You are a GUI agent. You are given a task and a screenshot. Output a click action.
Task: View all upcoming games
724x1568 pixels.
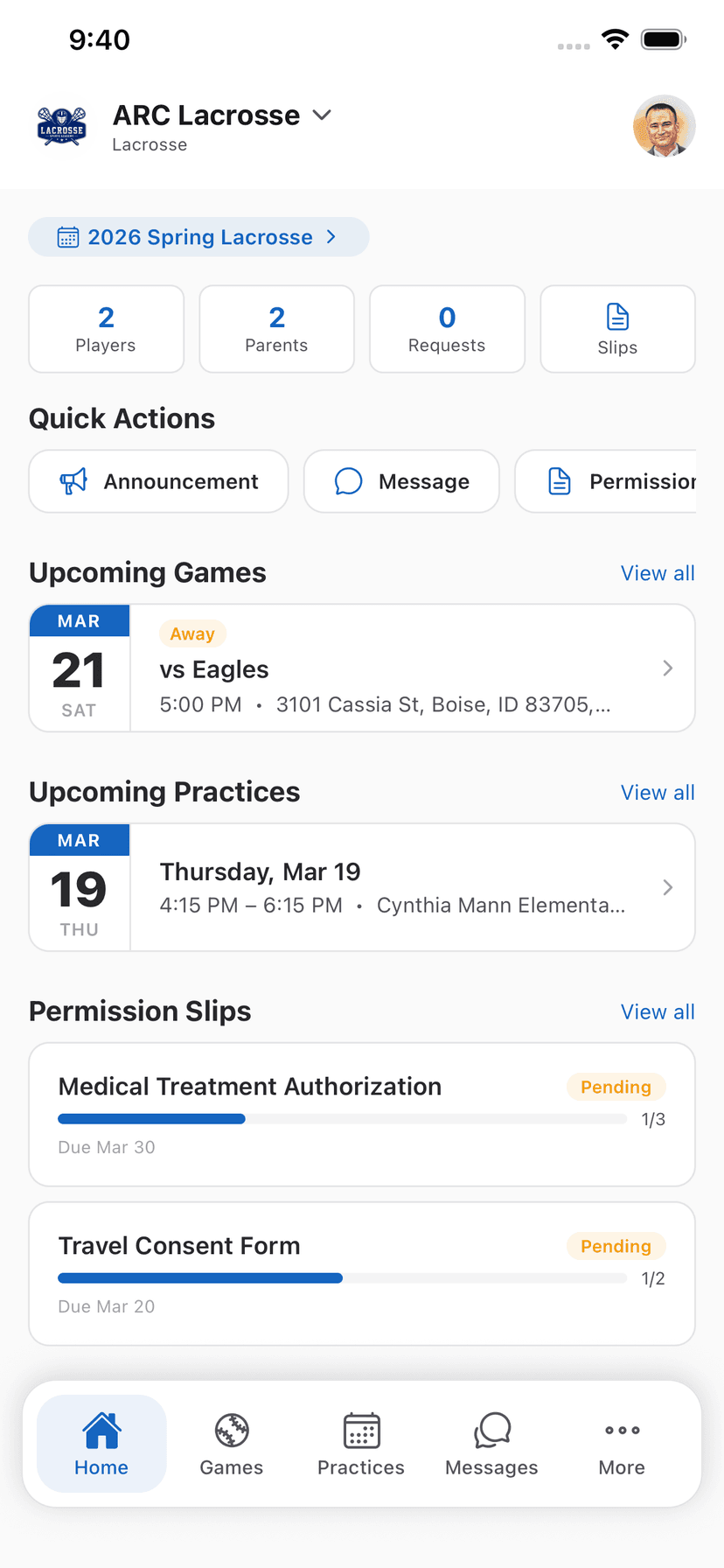[658, 573]
